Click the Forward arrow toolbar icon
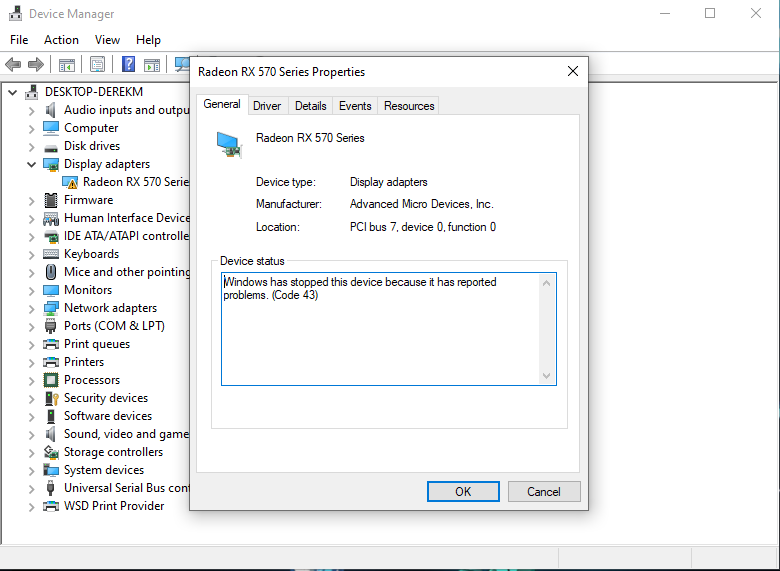The image size is (780, 571). (36, 64)
